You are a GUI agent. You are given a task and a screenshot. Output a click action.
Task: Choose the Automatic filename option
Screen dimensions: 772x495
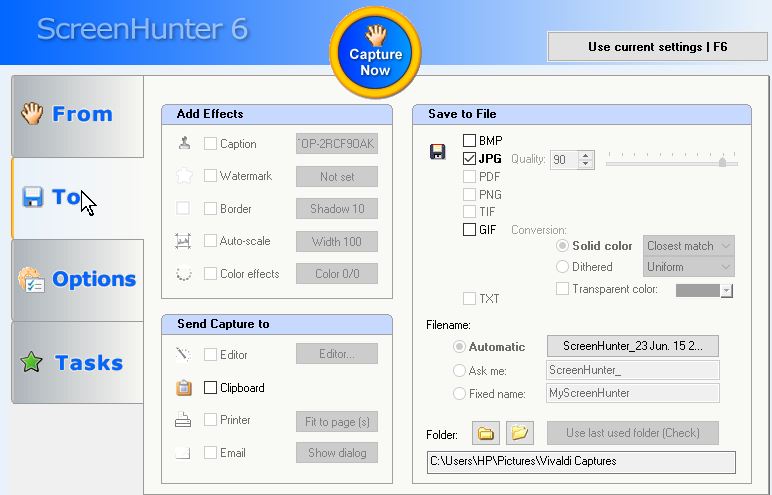click(459, 347)
